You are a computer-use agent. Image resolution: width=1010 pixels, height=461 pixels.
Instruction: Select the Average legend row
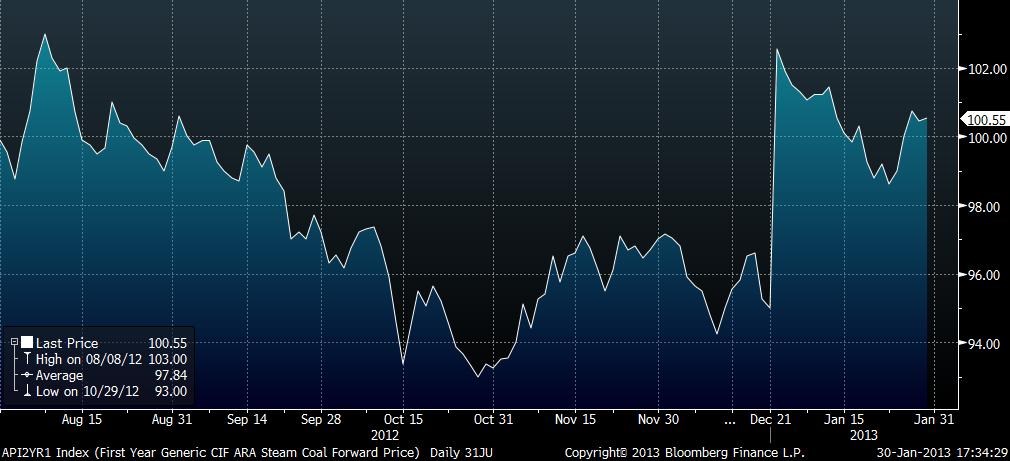61,375
